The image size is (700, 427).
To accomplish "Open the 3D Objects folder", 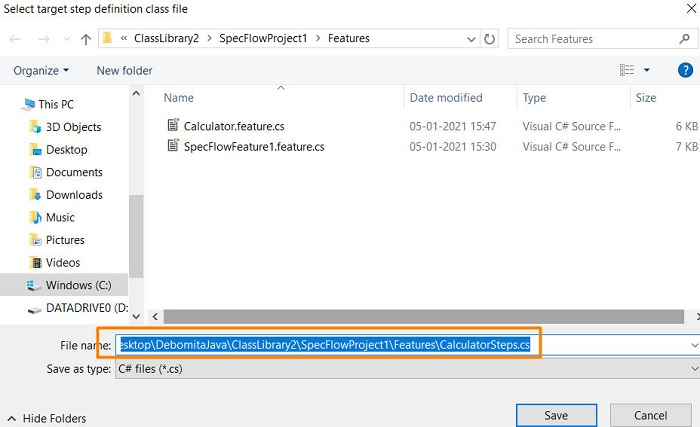I will (73, 127).
